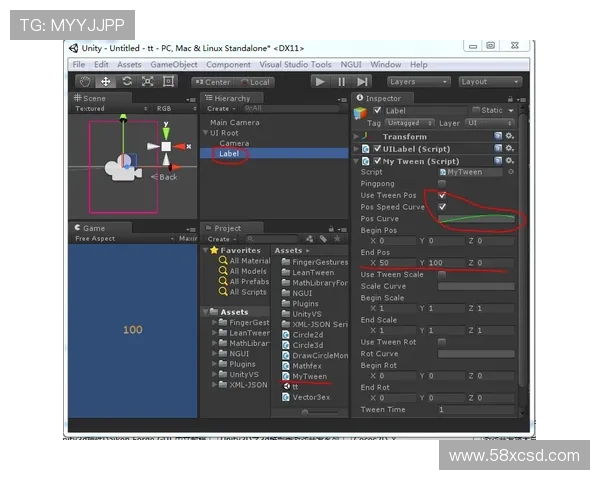Click search by type icon in Project

(310, 239)
